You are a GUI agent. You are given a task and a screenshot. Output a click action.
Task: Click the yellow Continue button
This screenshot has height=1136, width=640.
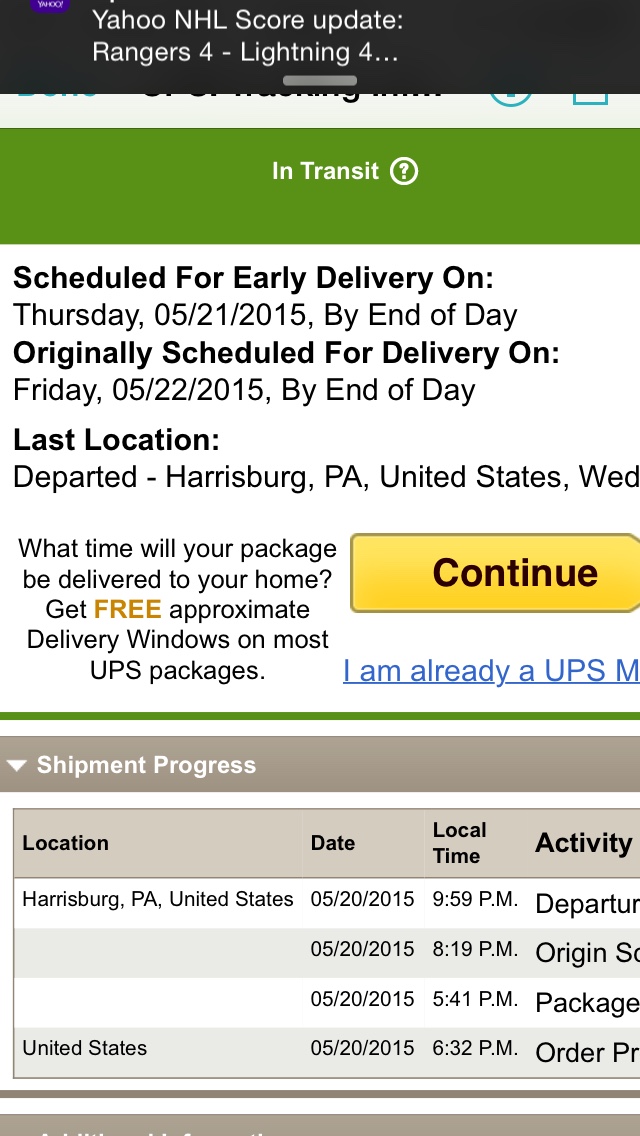tap(495, 573)
